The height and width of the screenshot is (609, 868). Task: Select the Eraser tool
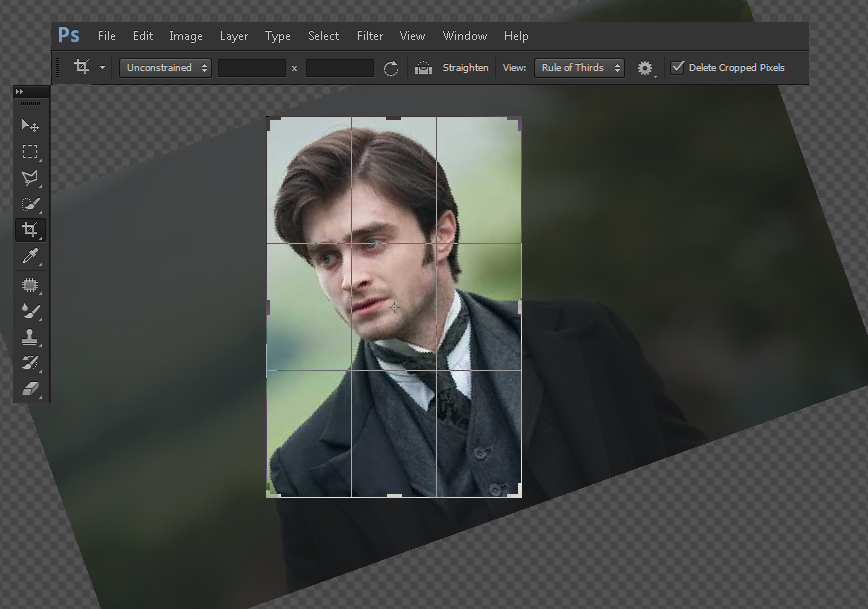(x=30, y=389)
